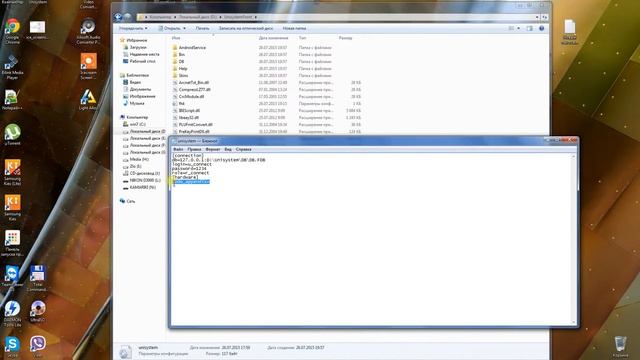Open Viber desktop shortcut
This screenshot has height=360, width=640.
click(x=38, y=346)
